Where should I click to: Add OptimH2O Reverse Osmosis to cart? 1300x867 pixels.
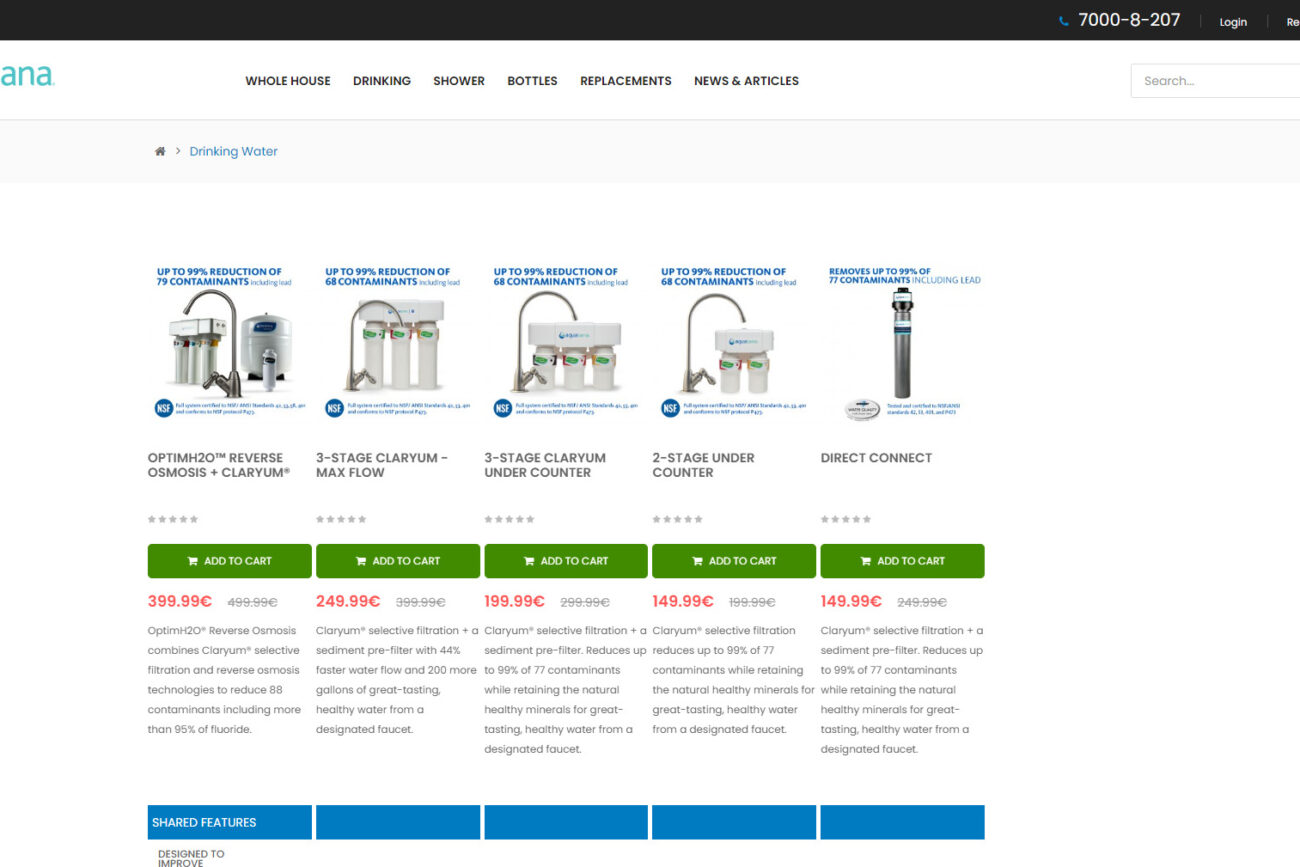point(230,561)
